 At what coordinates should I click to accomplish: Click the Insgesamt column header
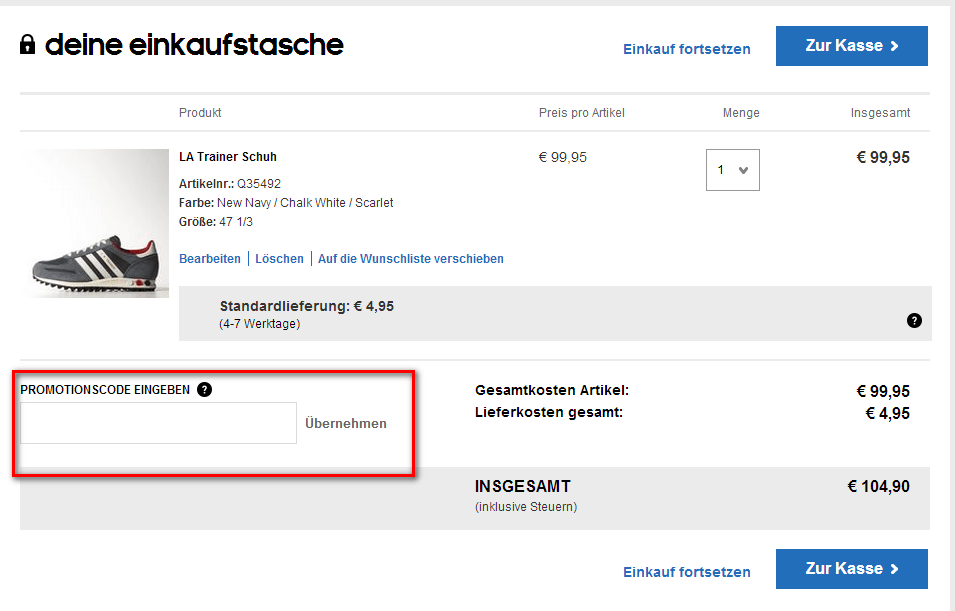[x=881, y=112]
